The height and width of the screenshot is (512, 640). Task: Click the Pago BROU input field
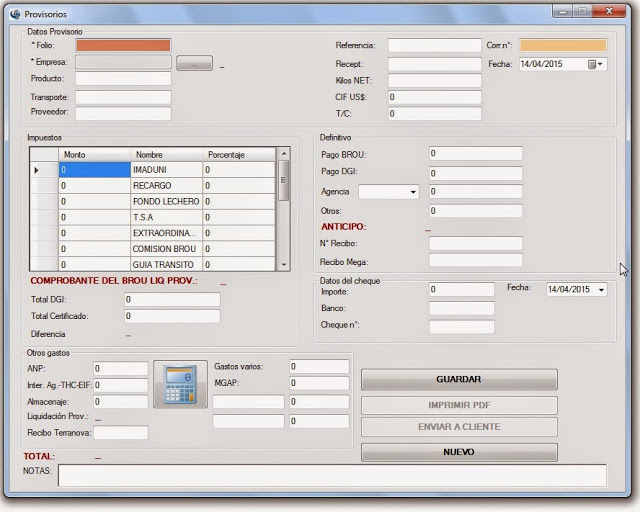click(475, 154)
